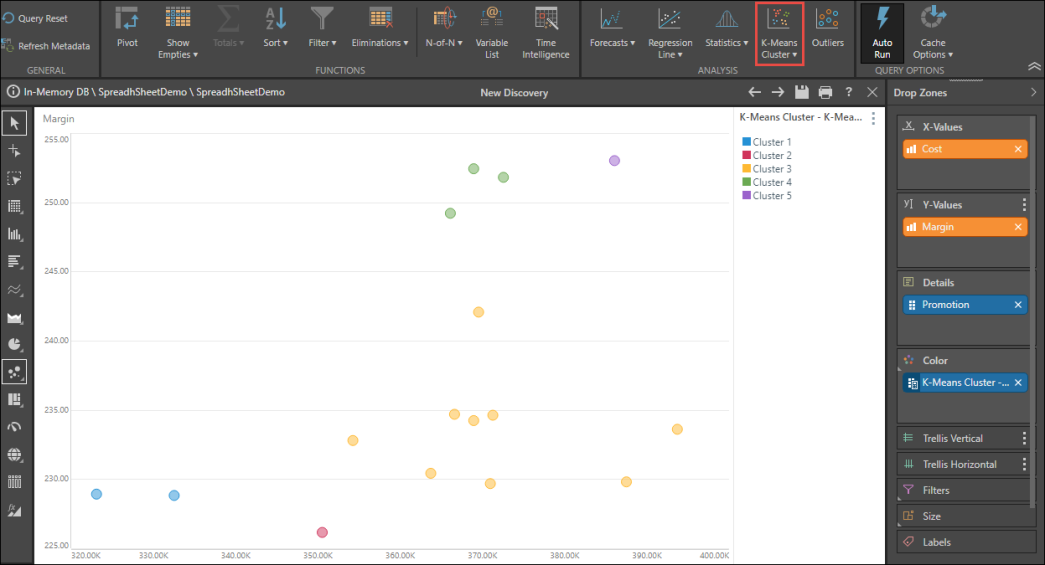The image size is (1045, 565).
Task: Click the globe map chart icon
Action: coord(15,454)
